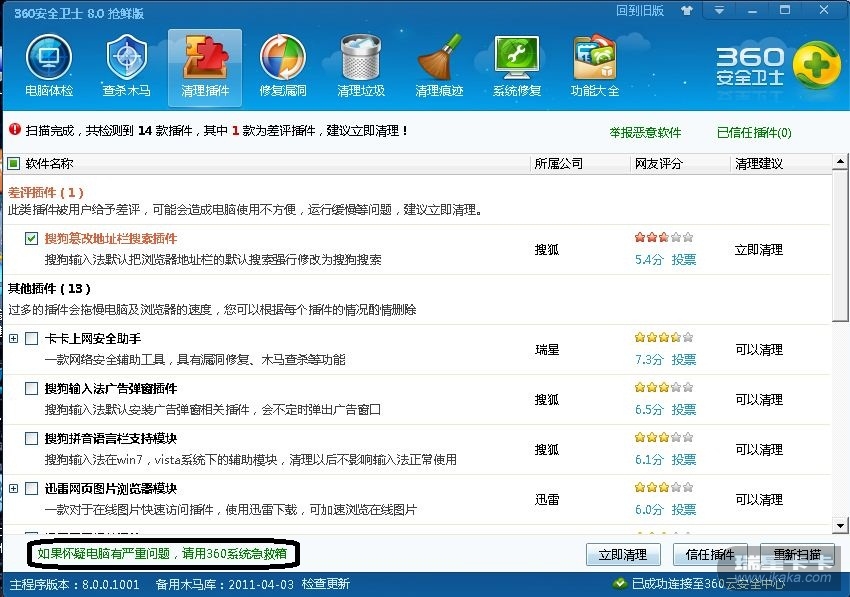Open the 功能大全 all features icon

595,66
